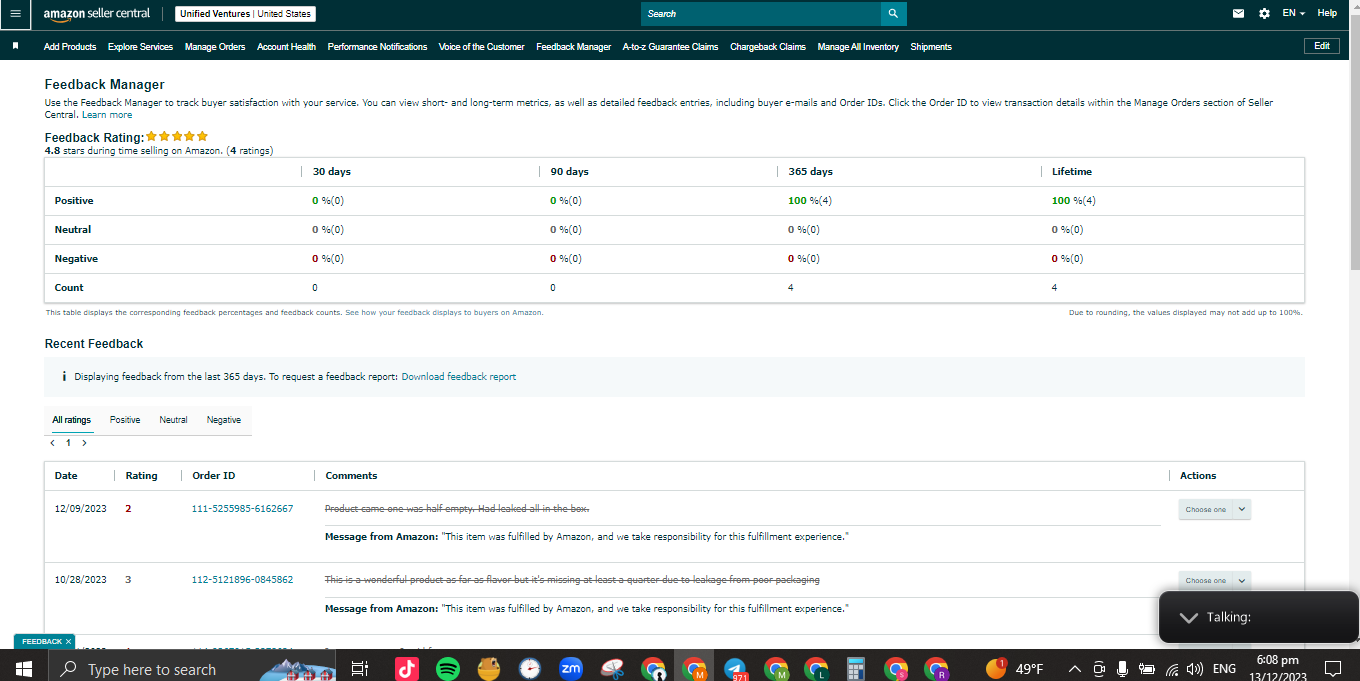Open order ID 111-5255985-6162667
Screen dimensions: 1360x681
(243, 509)
